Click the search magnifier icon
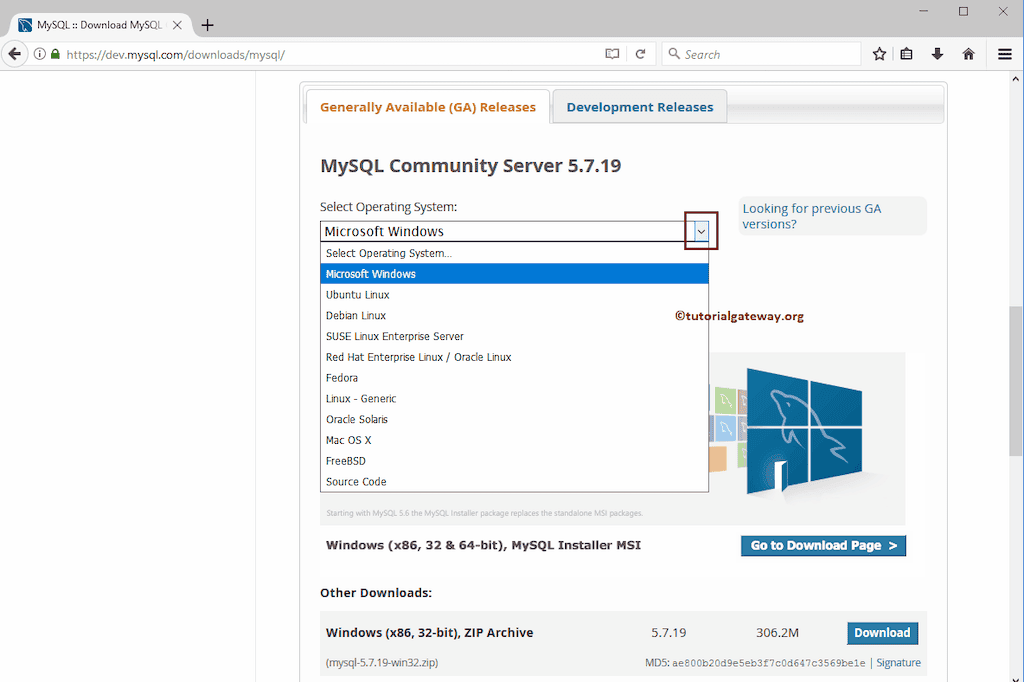The image size is (1024, 682). [674, 54]
